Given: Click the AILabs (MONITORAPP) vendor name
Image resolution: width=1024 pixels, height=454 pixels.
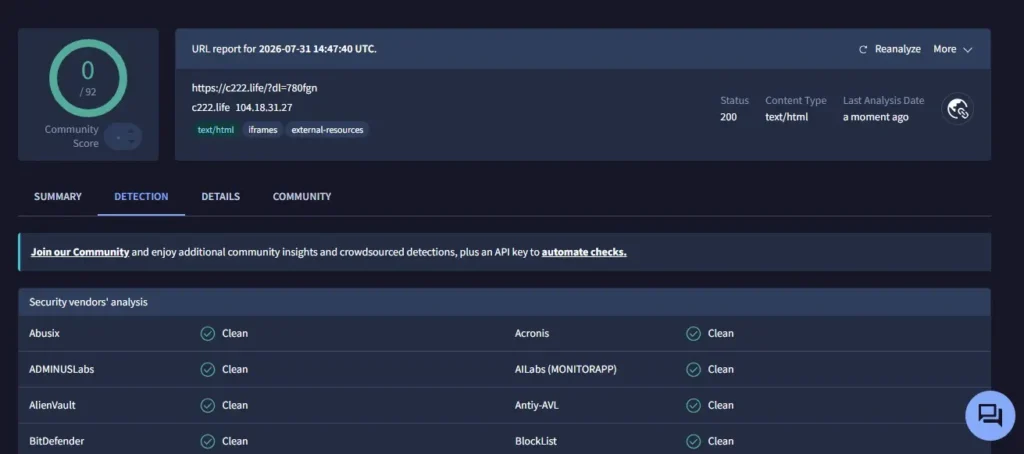Looking at the screenshot, I should pos(566,370).
